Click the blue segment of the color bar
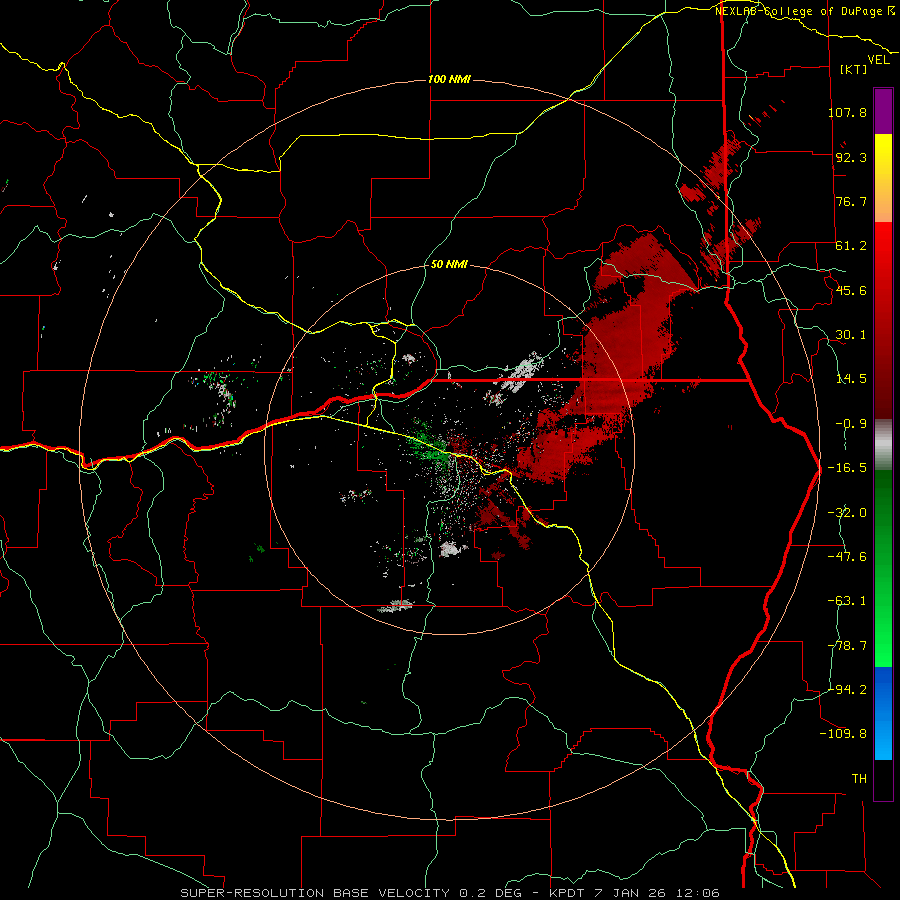This screenshot has height=900, width=900. click(883, 713)
